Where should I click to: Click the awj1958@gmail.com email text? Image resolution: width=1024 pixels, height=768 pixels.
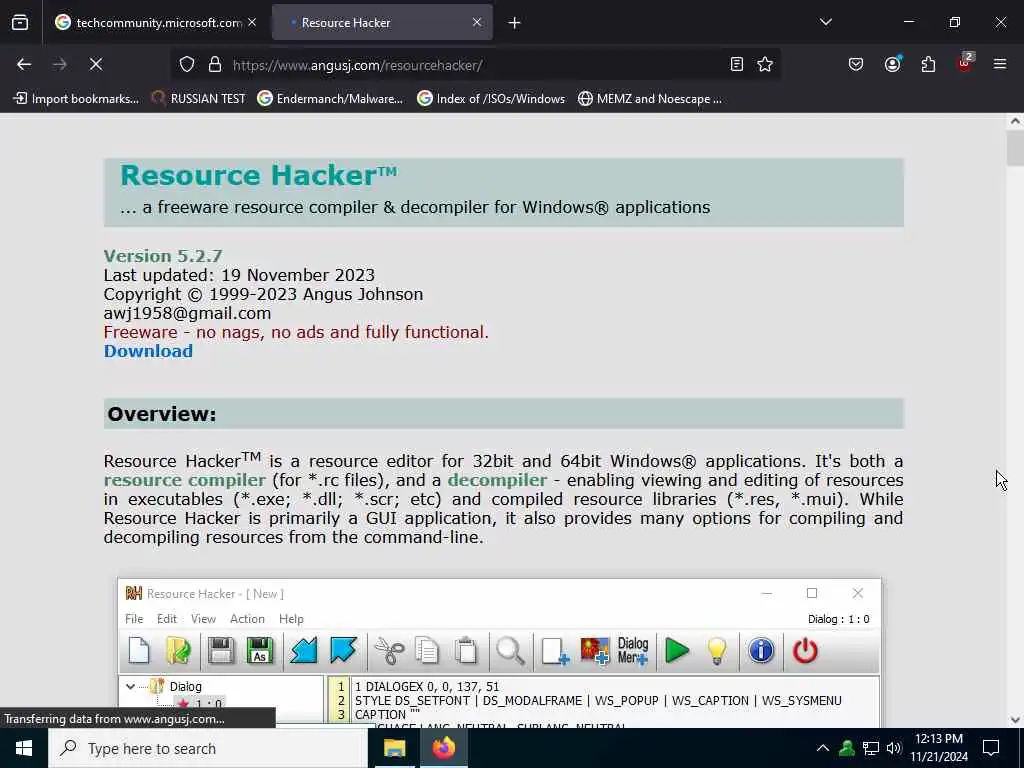187,313
